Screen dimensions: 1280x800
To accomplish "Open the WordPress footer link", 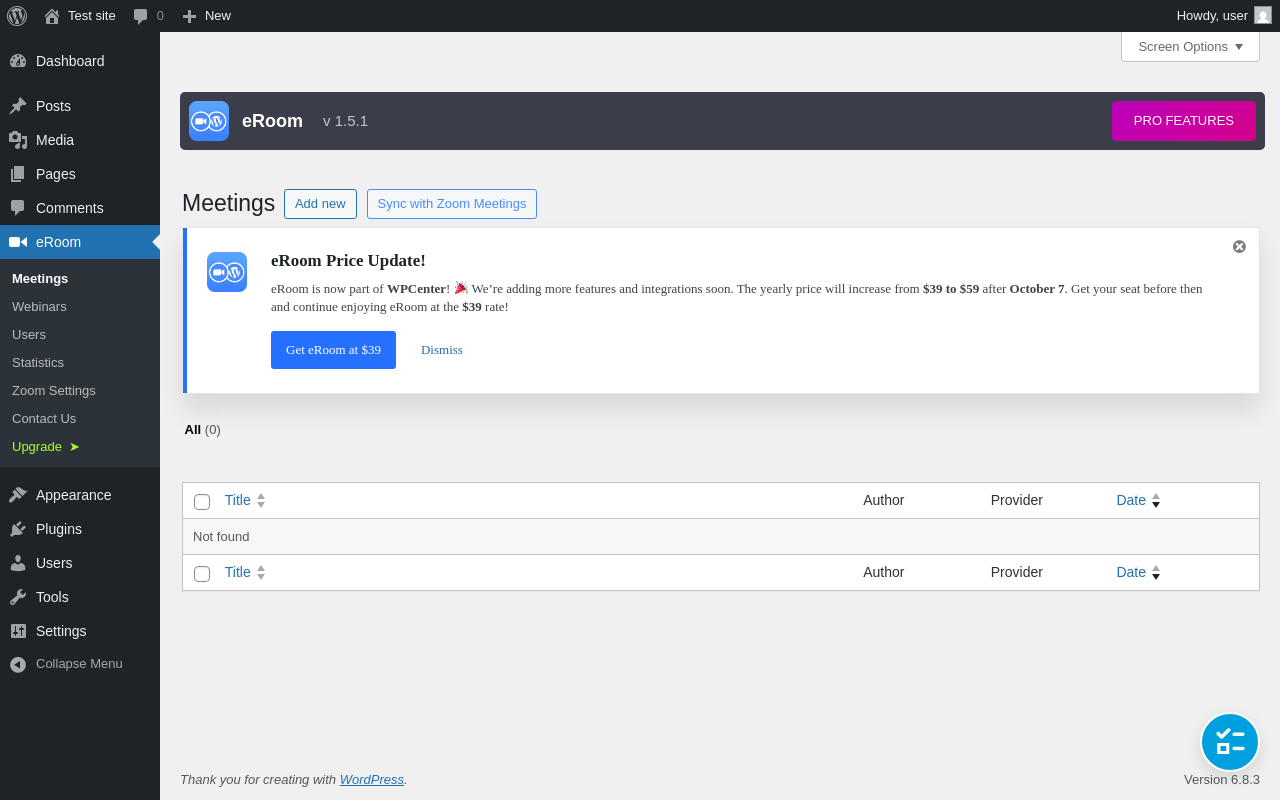I will [372, 779].
